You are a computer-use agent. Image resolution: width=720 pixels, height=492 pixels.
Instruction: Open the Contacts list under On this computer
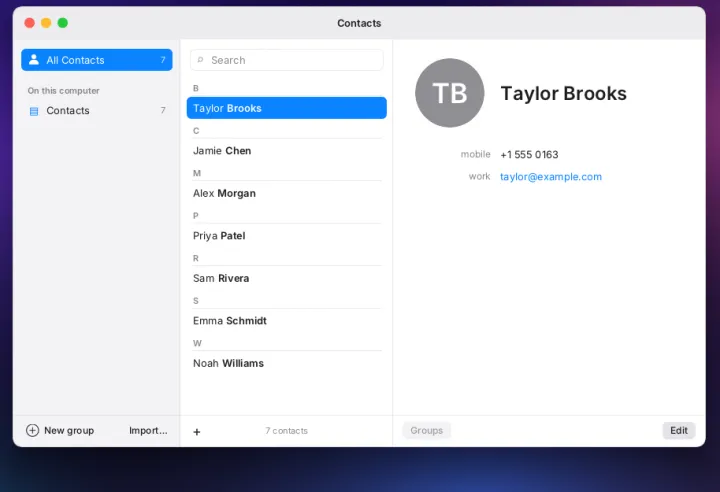(x=96, y=111)
